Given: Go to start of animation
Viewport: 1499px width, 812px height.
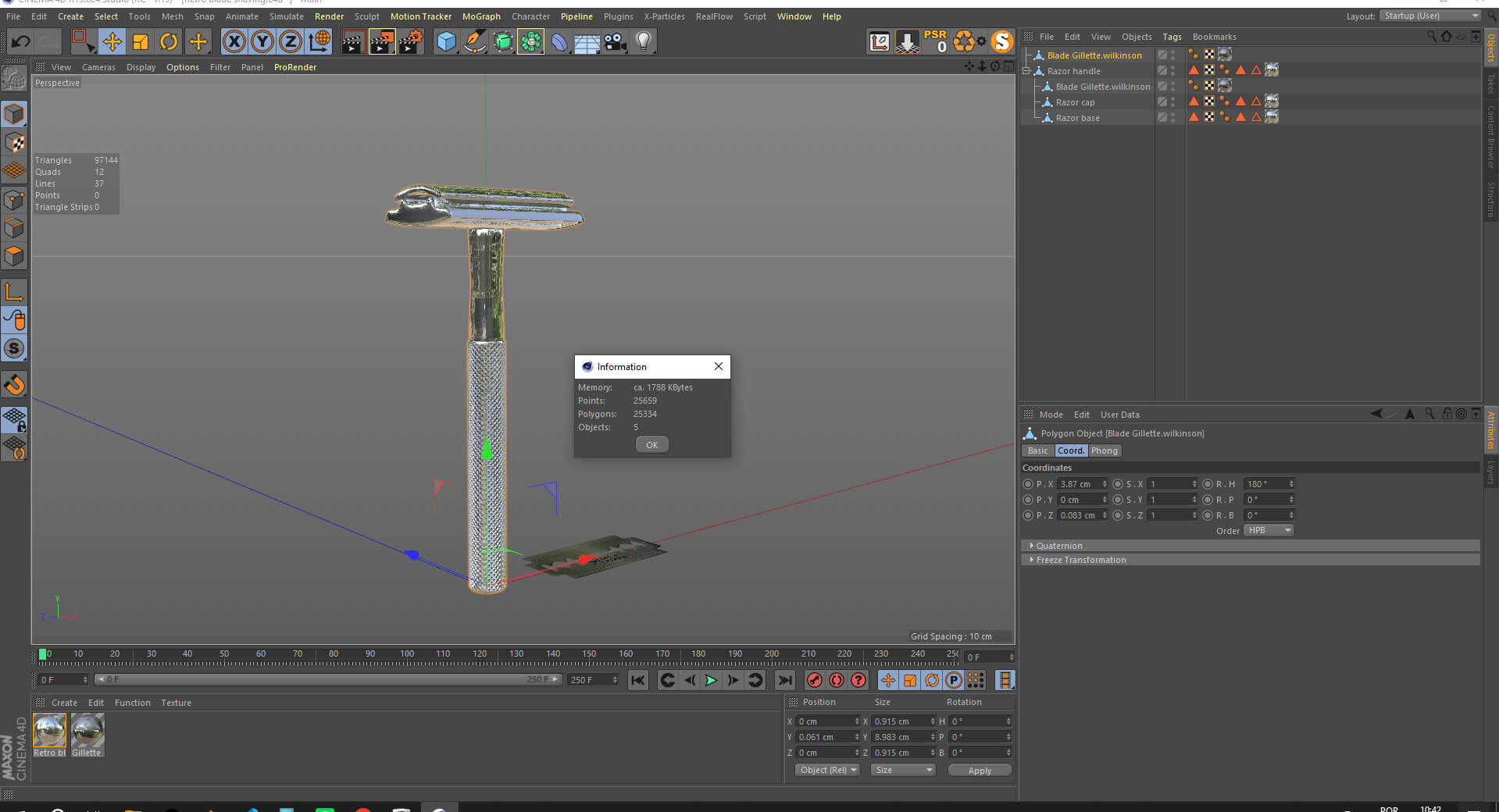Looking at the screenshot, I should [x=638, y=680].
